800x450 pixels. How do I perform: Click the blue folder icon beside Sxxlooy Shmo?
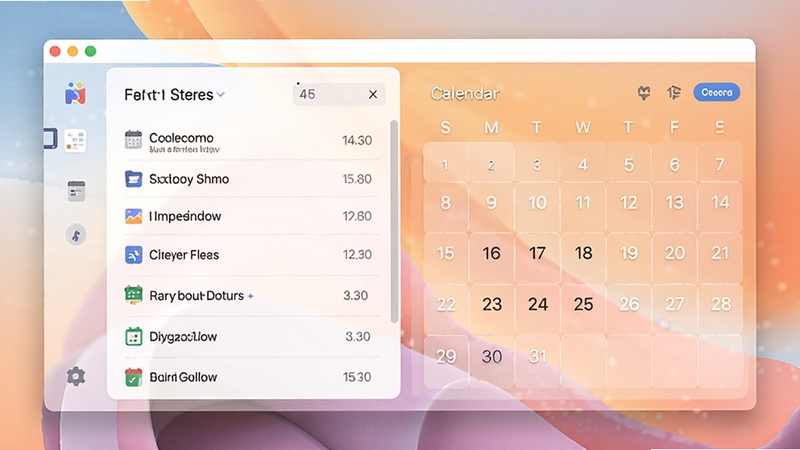133,179
